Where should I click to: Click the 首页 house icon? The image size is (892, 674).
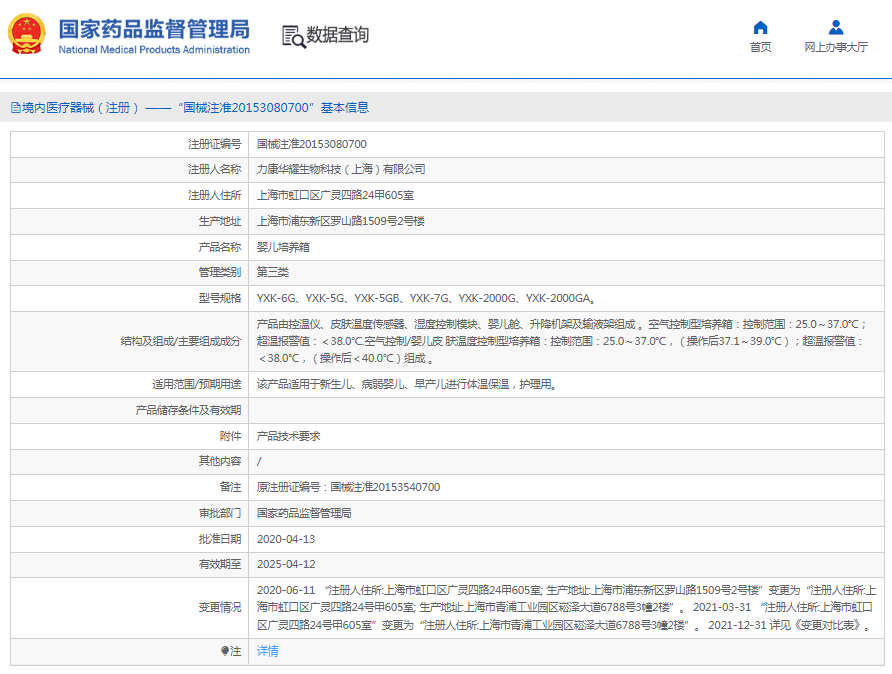760,27
